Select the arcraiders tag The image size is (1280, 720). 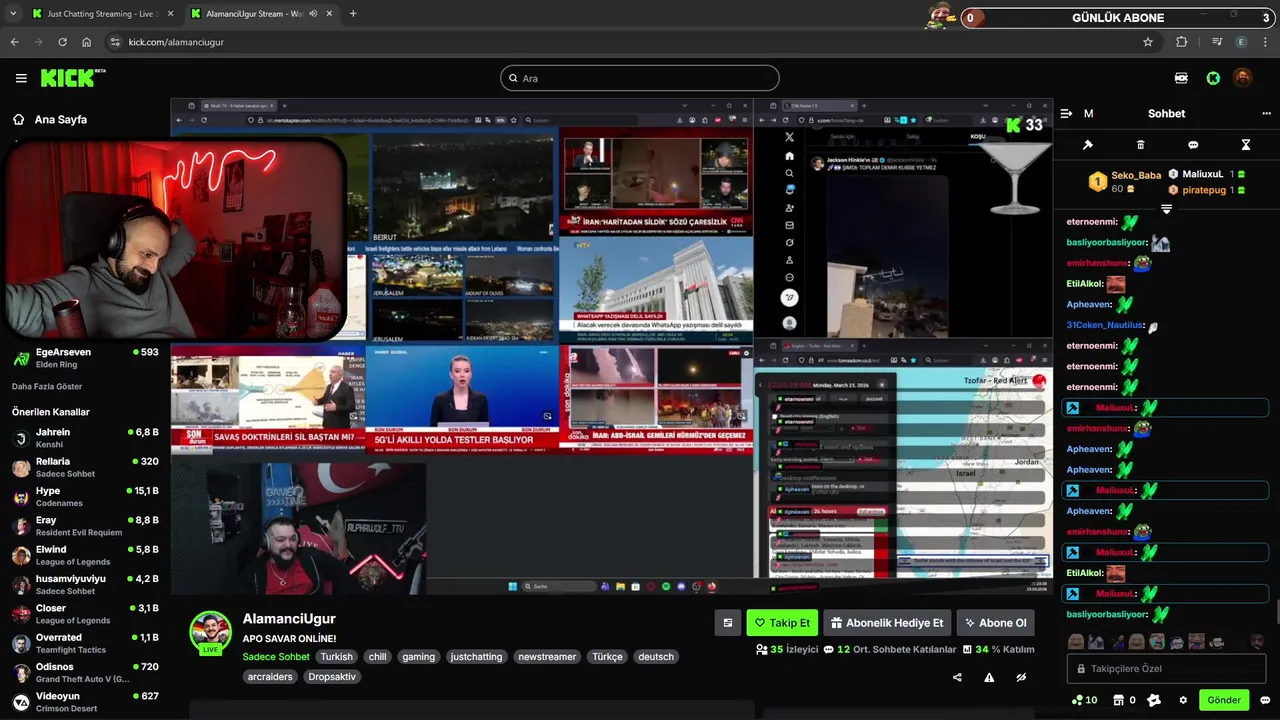(270, 677)
